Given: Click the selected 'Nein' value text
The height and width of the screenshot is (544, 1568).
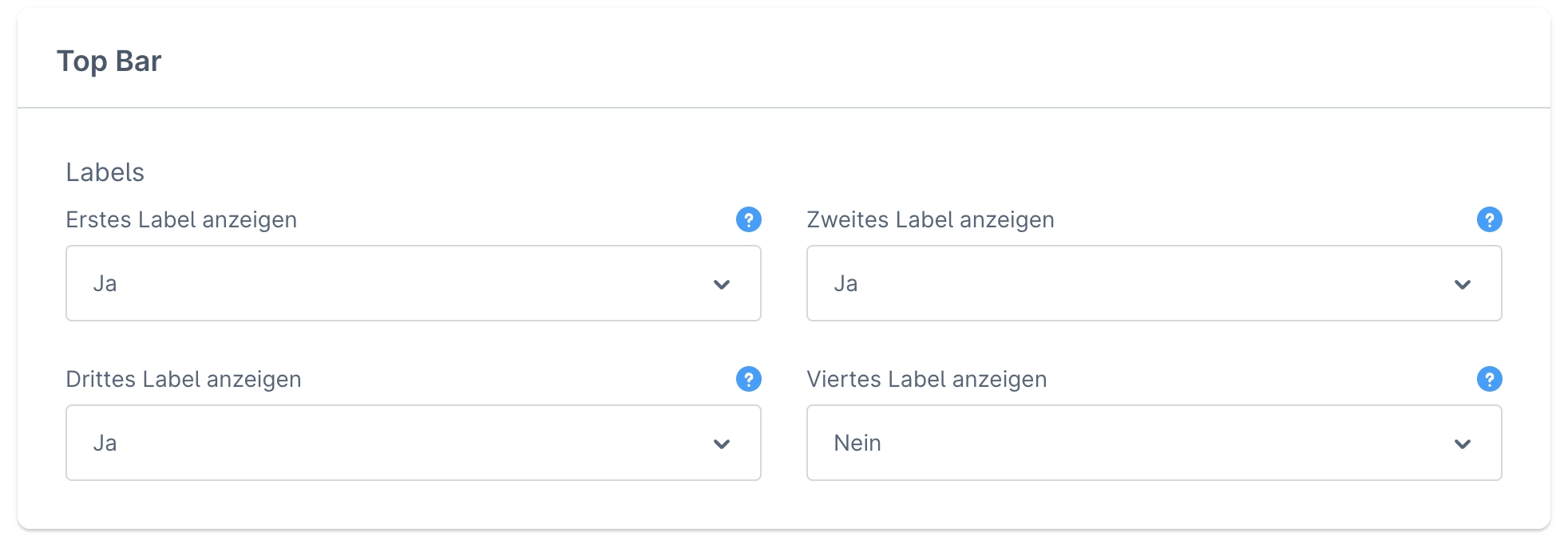Looking at the screenshot, I should pyautogui.click(x=857, y=443).
